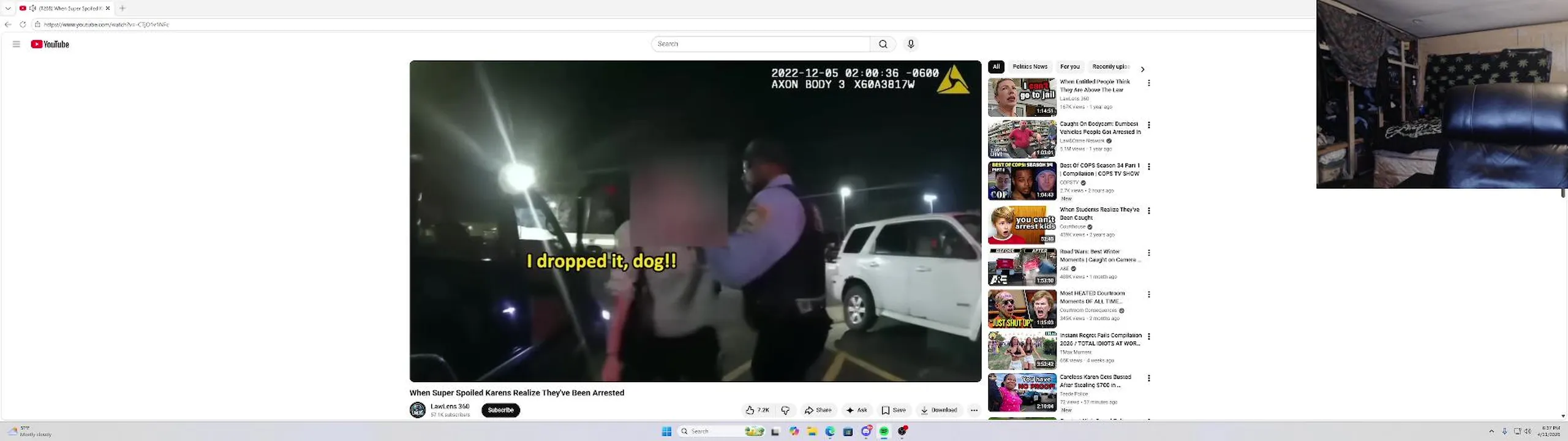Screen dimensions: 1568x441
Task: Open options for 'Road Wars: Best Winter' video
Action: click(1148, 253)
